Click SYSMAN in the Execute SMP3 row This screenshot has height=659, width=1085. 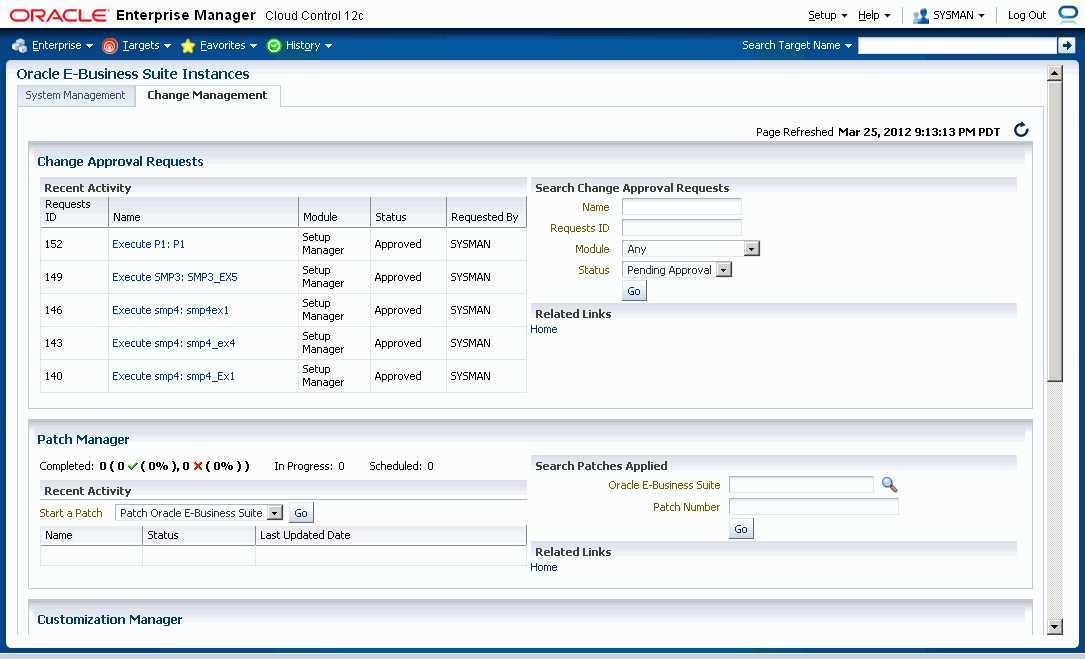coord(471,278)
